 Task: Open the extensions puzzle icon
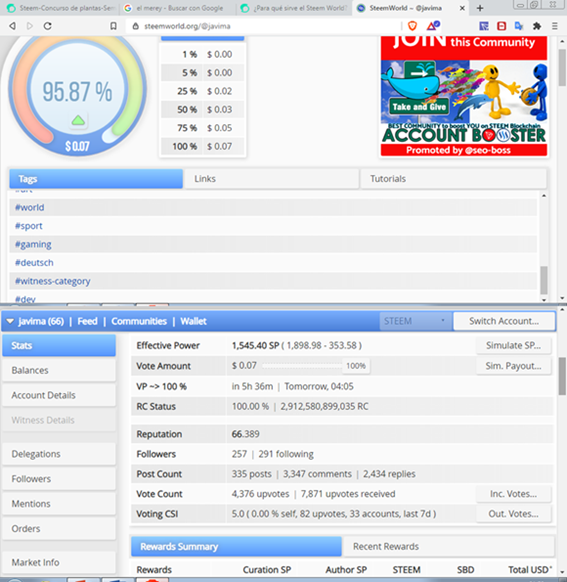pyautogui.click(x=537, y=26)
